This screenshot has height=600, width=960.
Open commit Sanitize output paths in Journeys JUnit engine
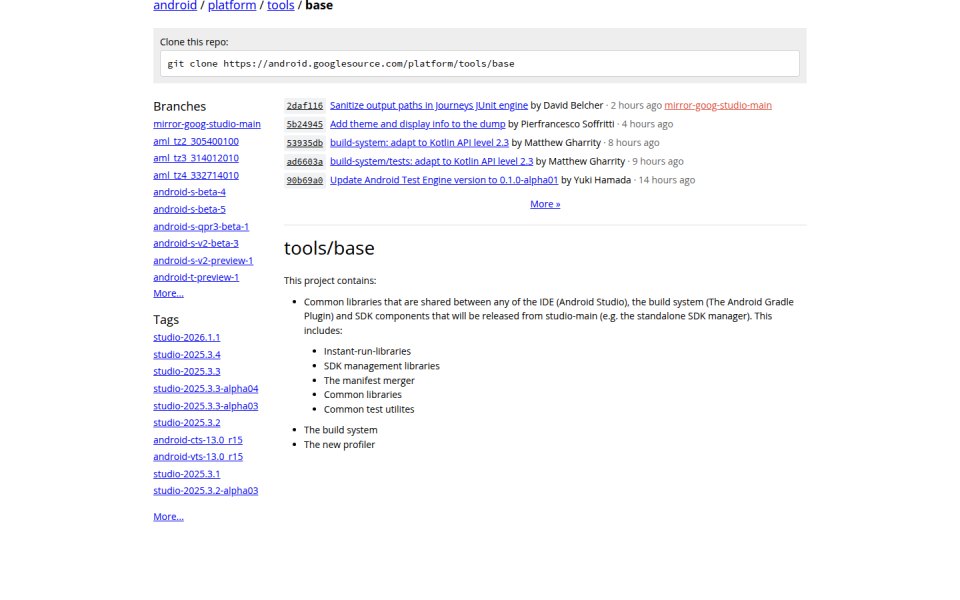[429, 105]
